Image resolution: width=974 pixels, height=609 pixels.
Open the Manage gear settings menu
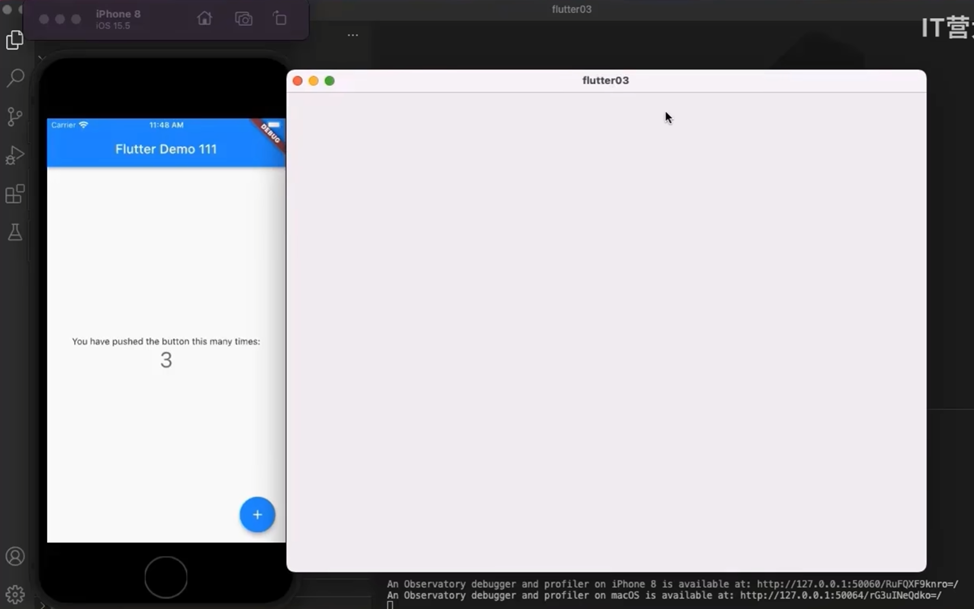[x=15, y=594]
